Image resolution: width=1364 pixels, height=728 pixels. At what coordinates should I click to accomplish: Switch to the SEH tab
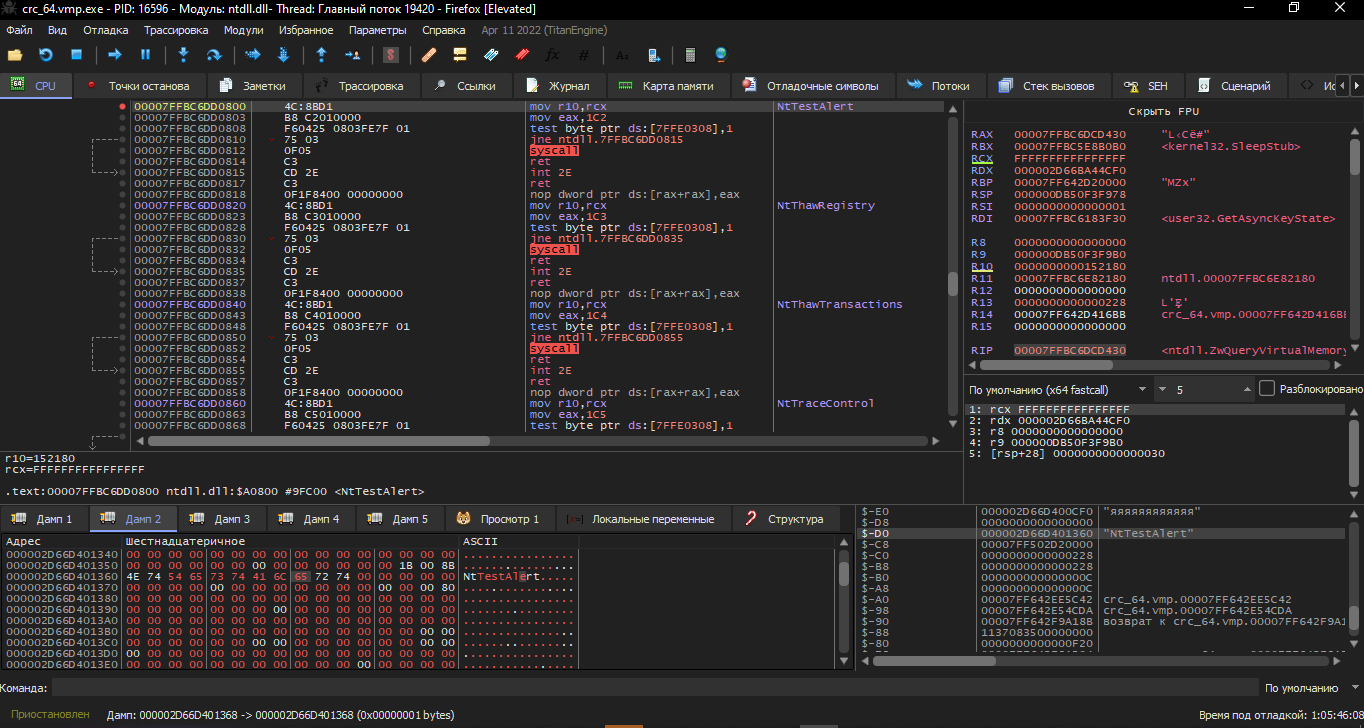coord(1147,86)
